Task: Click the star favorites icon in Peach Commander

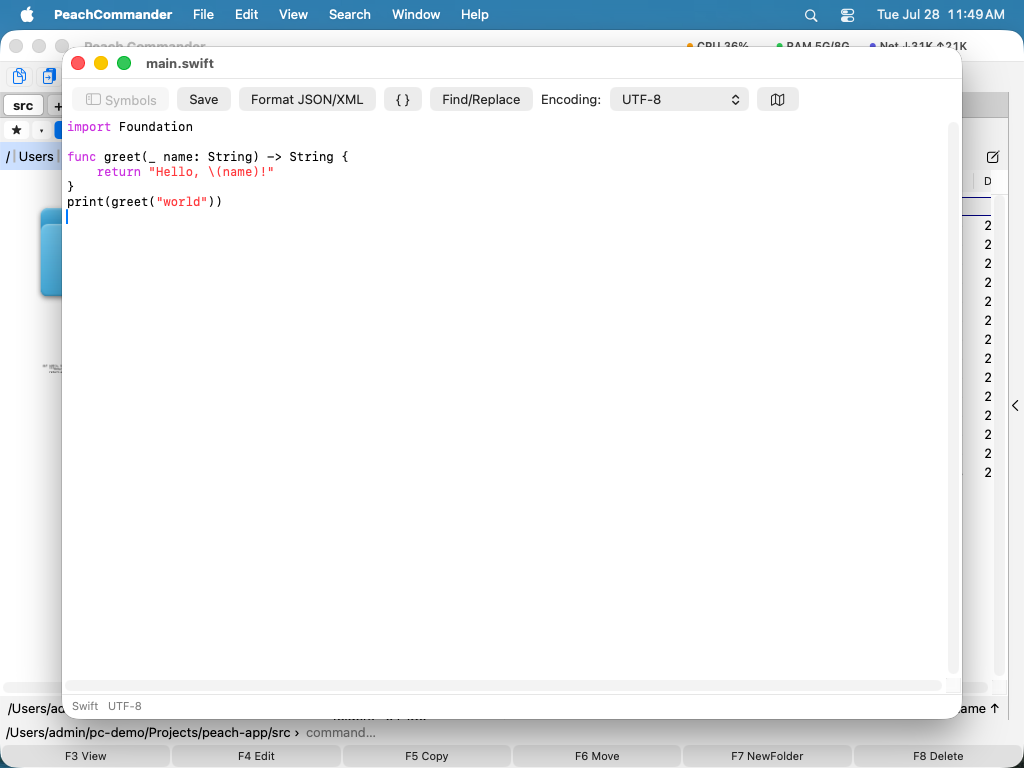Action: coord(16,130)
